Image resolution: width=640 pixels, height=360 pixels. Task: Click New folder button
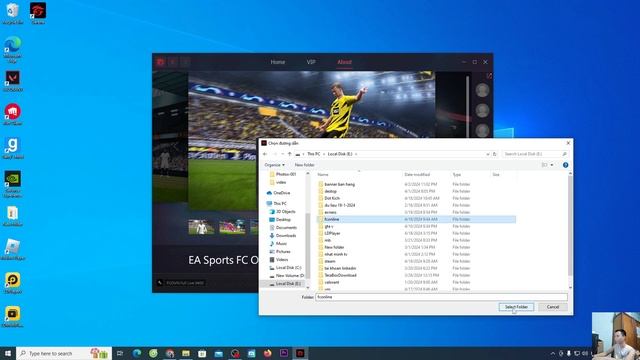pyautogui.click(x=304, y=165)
